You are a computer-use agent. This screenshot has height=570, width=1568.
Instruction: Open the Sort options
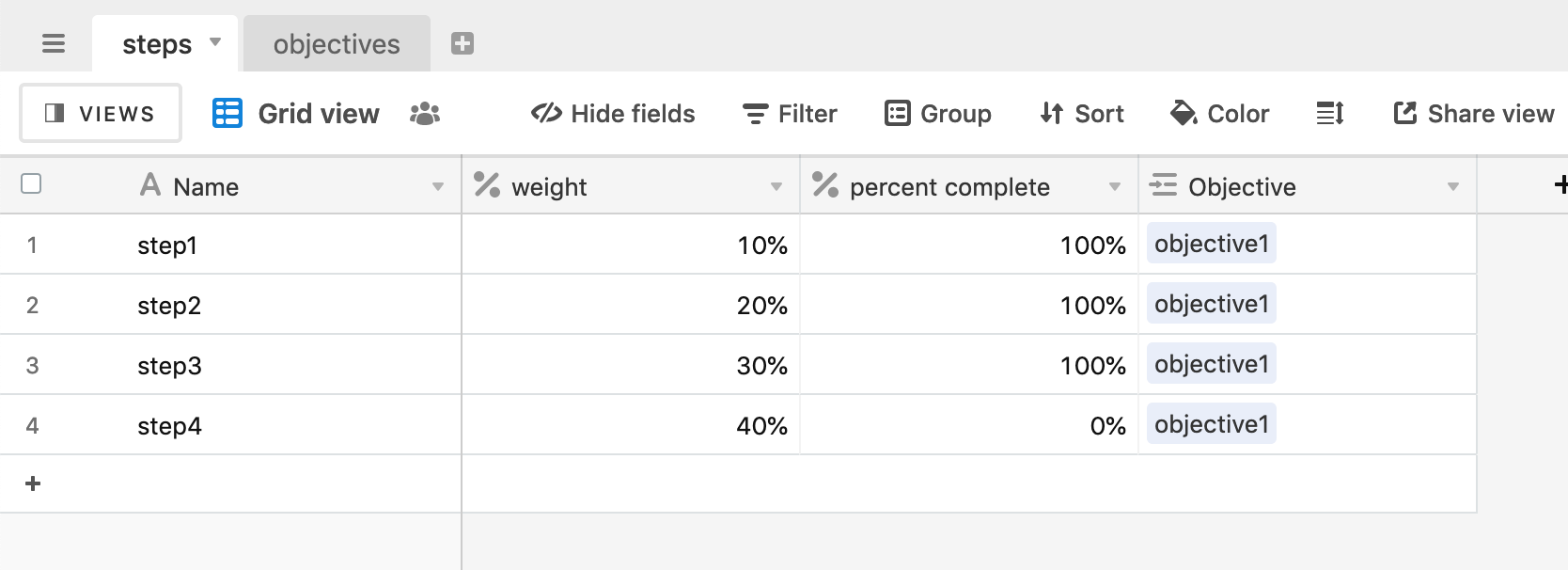pyautogui.click(x=1082, y=114)
